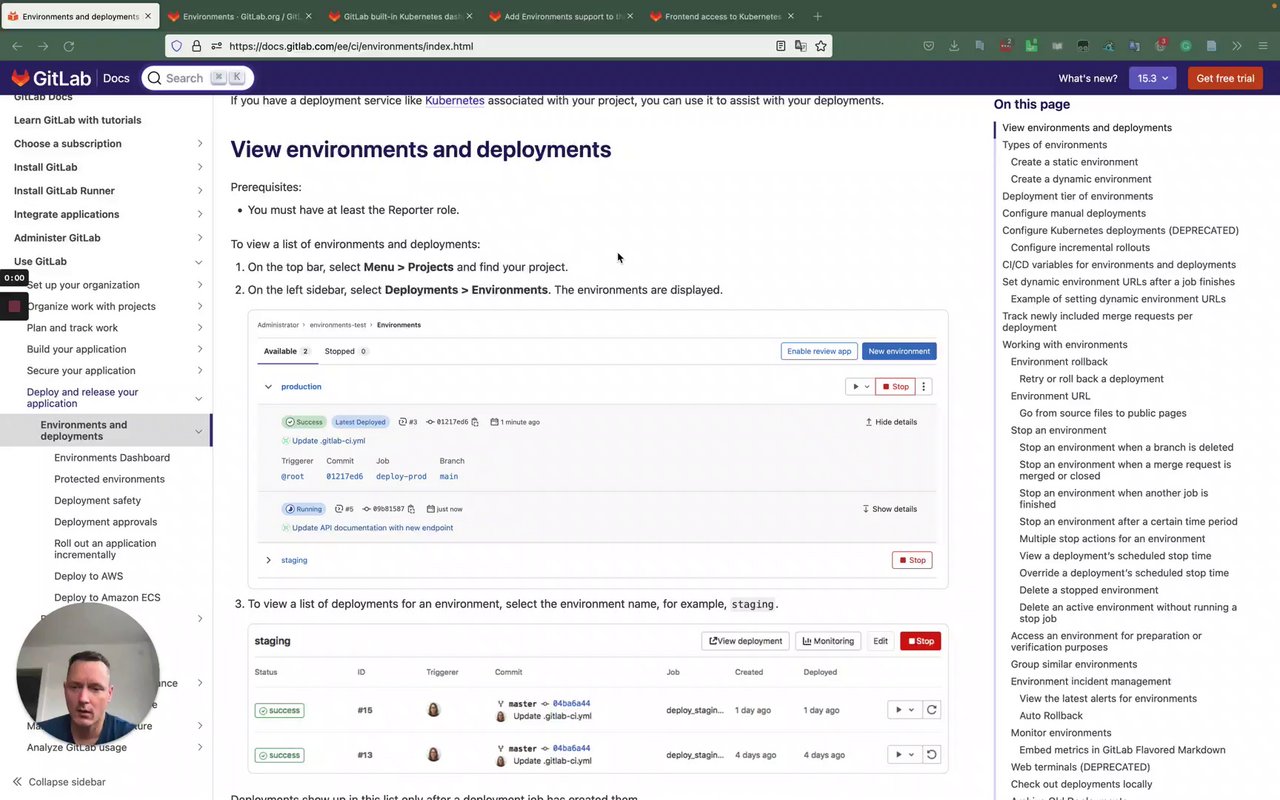Expand 'Administer GitLab' sidebar chevron
The image size is (1280, 800).
pyautogui.click(x=199, y=238)
